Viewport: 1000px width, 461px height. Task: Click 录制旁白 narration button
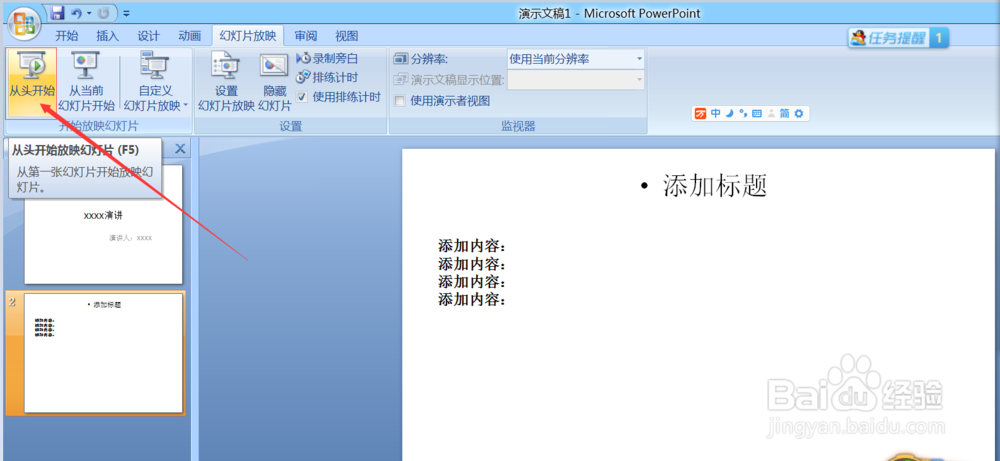tap(327, 59)
